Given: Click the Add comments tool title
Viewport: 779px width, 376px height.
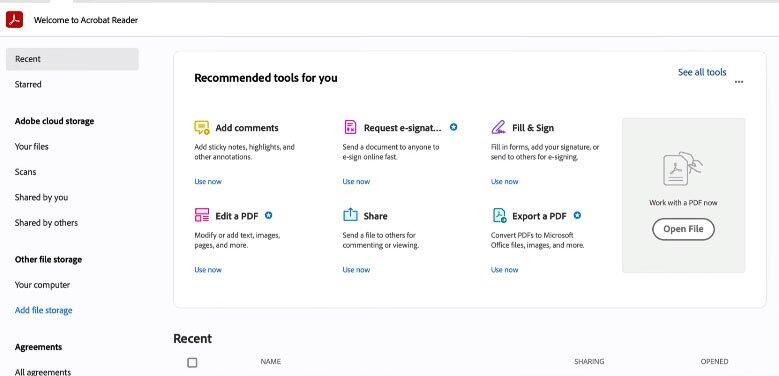Looking at the screenshot, I should [x=247, y=128].
